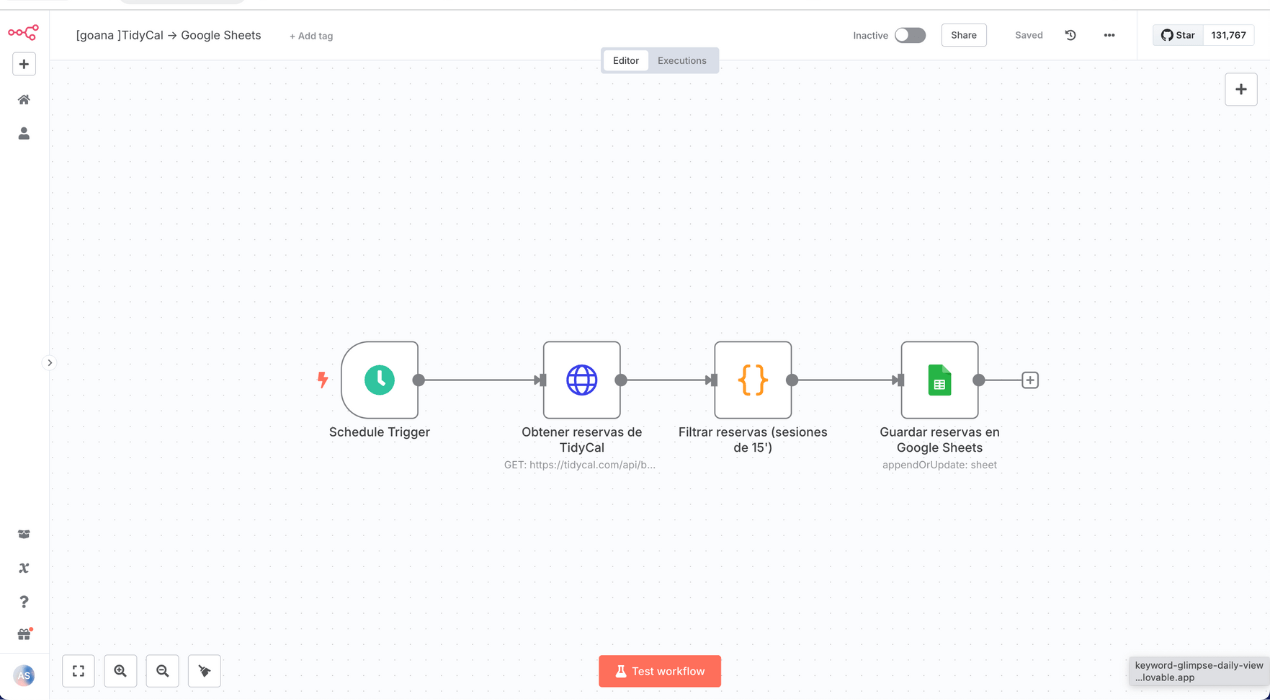The image size is (1270, 700).
Task: Click the Share button
Action: click(x=963, y=35)
